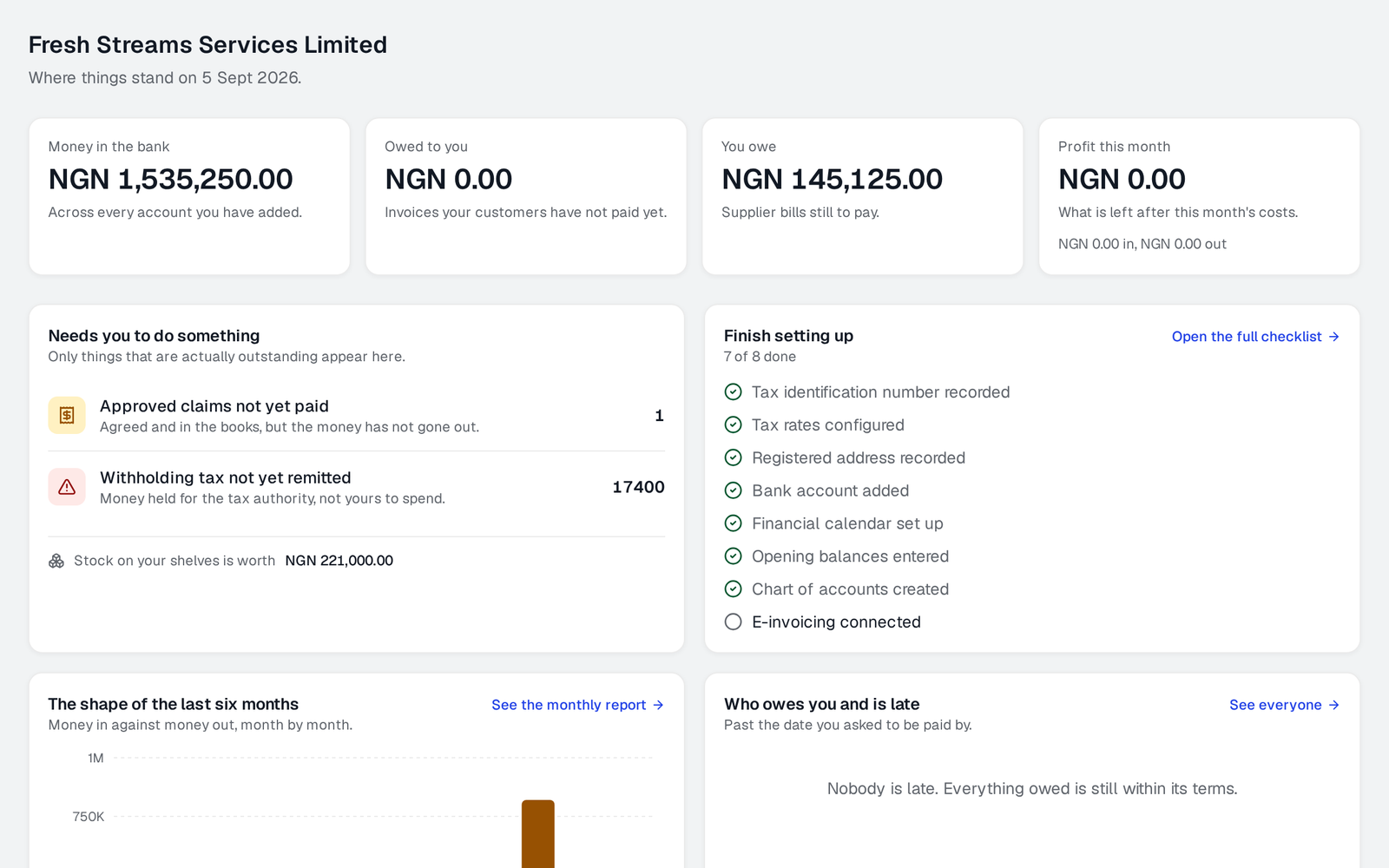Select the Profit this month NGN 0.00 amount
1389x868 pixels.
coord(1122,180)
